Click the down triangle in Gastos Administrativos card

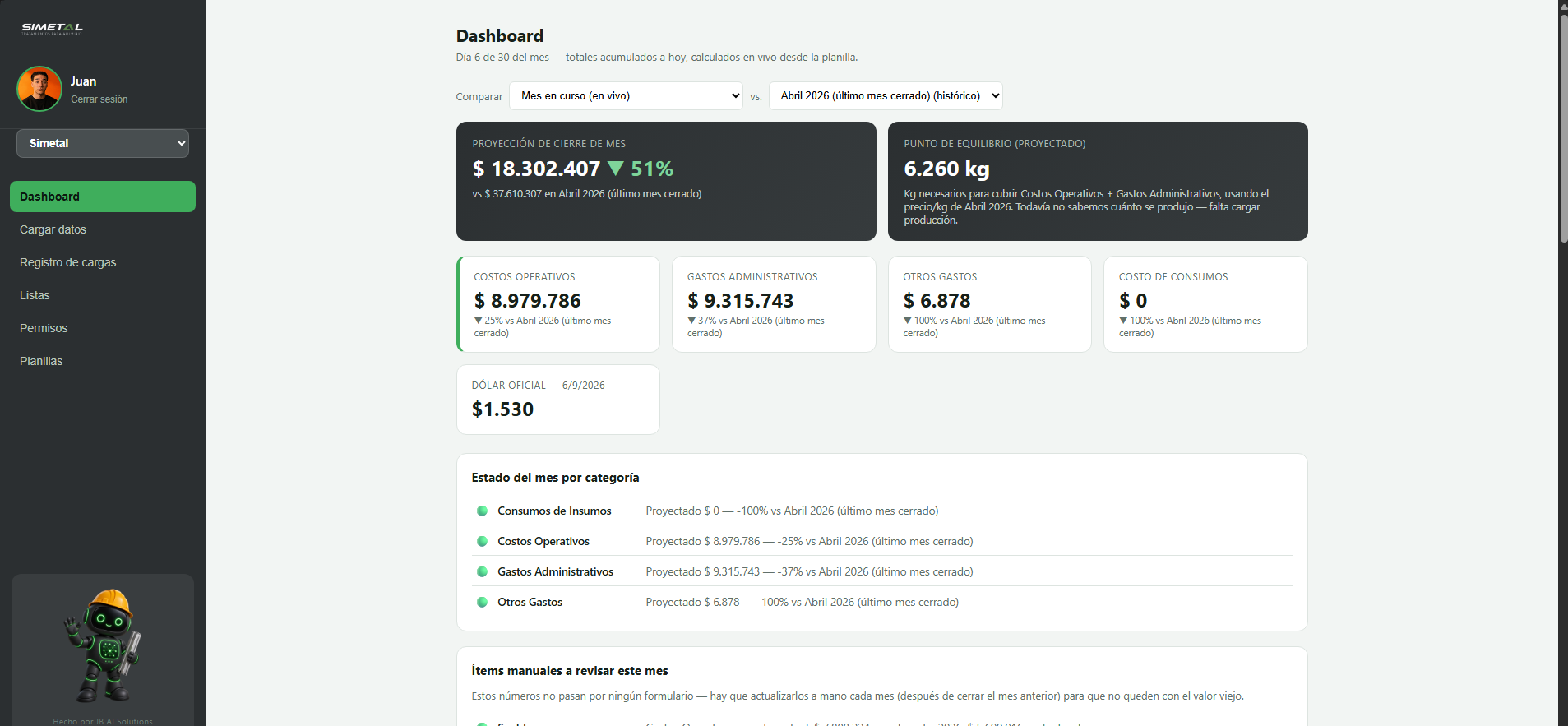point(691,321)
